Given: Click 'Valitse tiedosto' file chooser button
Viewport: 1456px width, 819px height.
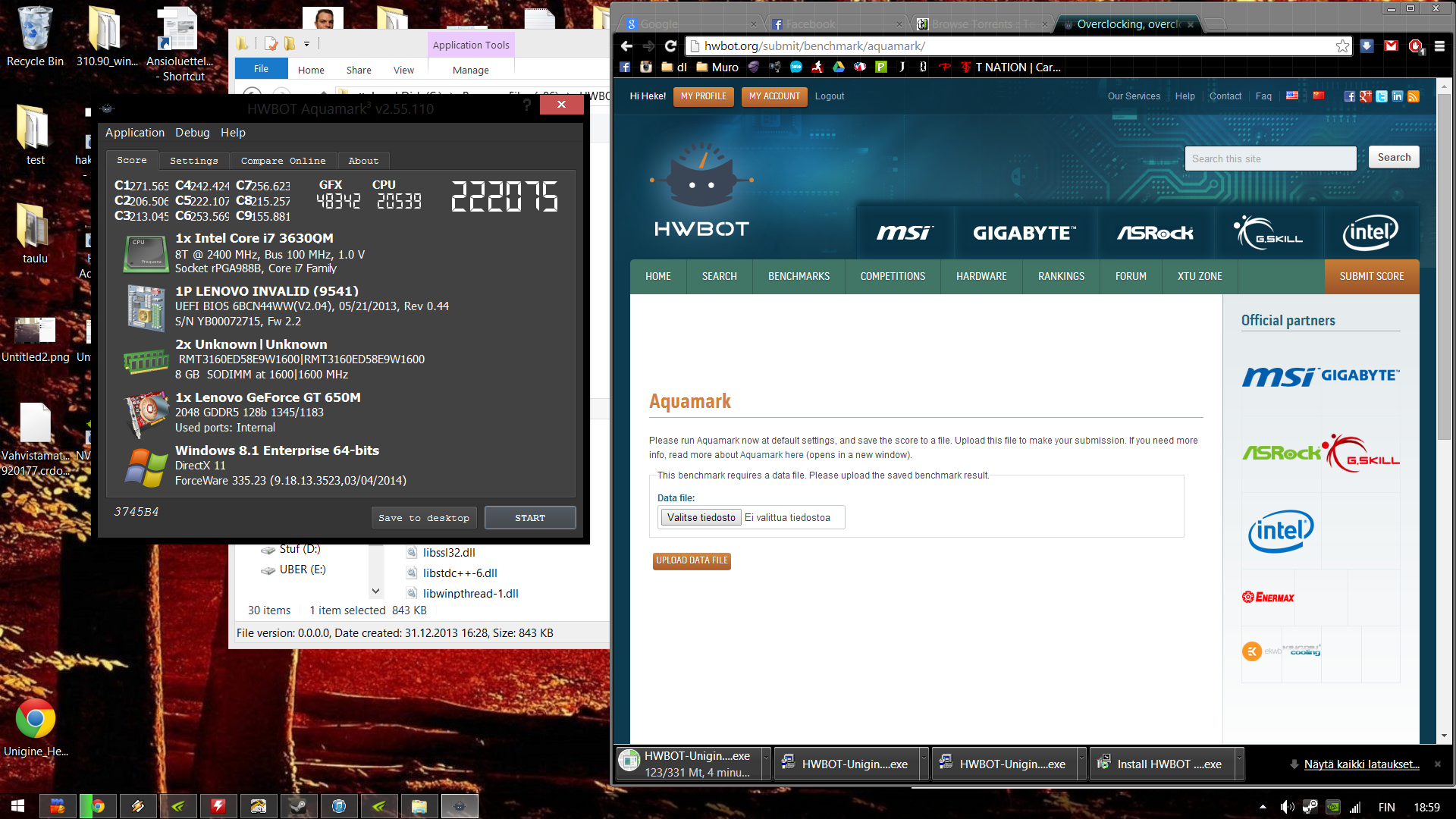Looking at the screenshot, I should [x=701, y=517].
